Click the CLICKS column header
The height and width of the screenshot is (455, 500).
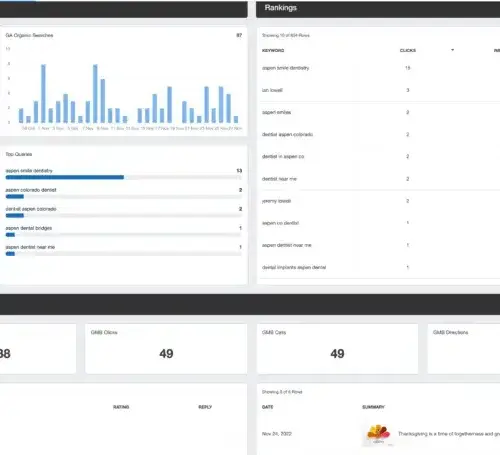click(408, 50)
